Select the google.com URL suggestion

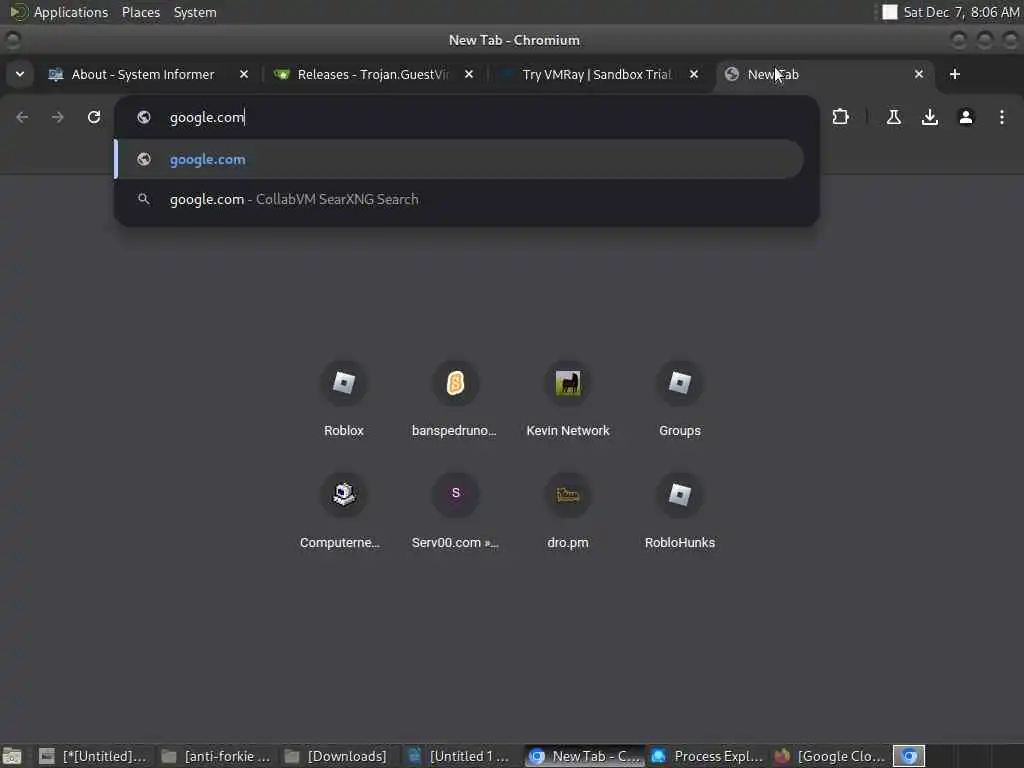tap(460, 159)
